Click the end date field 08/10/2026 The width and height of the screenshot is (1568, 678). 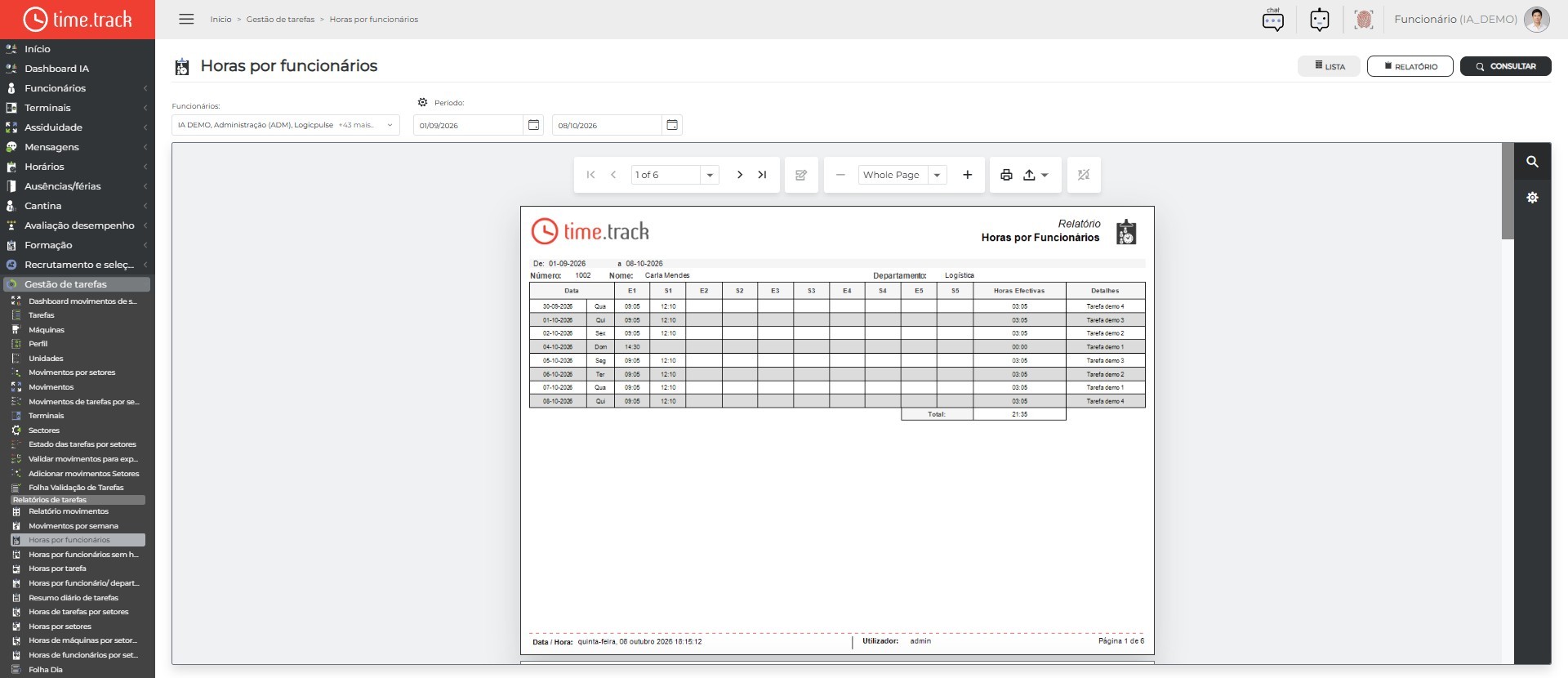tap(607, 125)
